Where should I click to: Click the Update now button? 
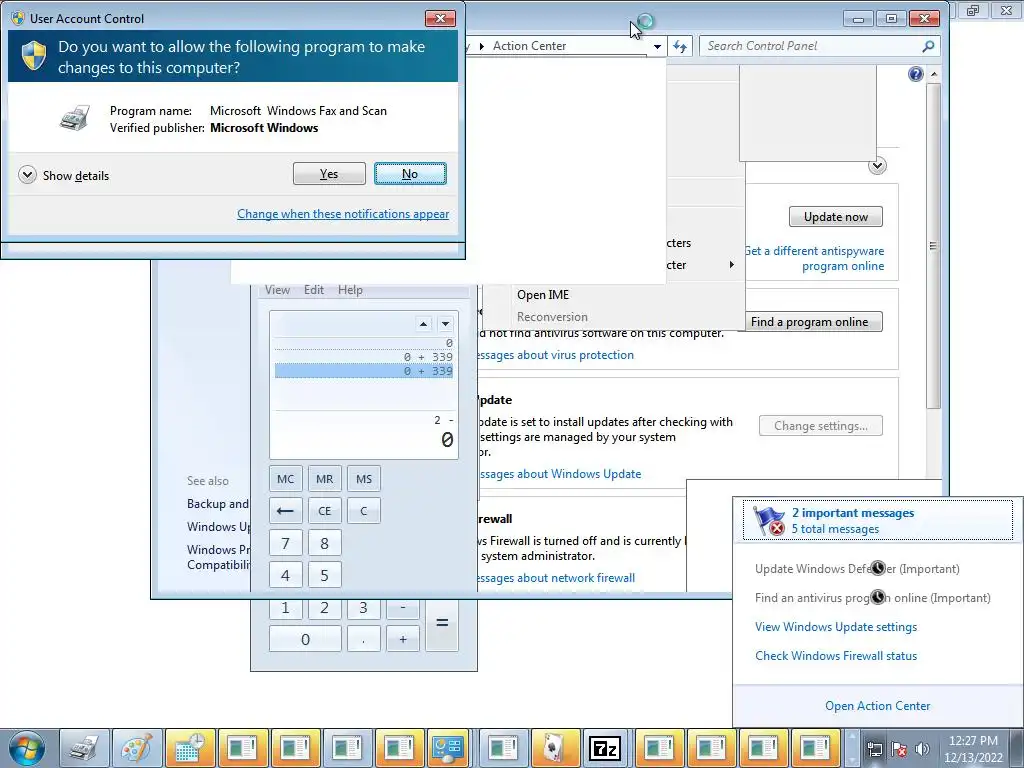835,217
